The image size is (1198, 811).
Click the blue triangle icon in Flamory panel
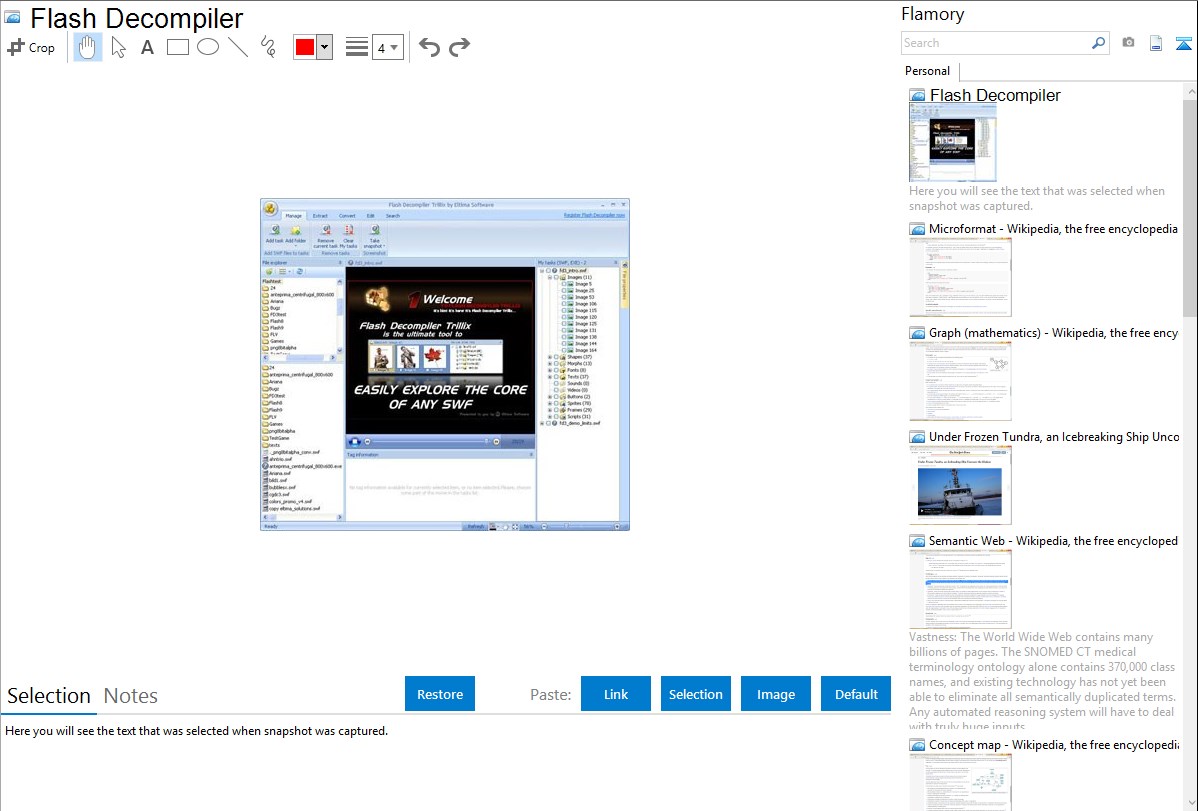1183,43
